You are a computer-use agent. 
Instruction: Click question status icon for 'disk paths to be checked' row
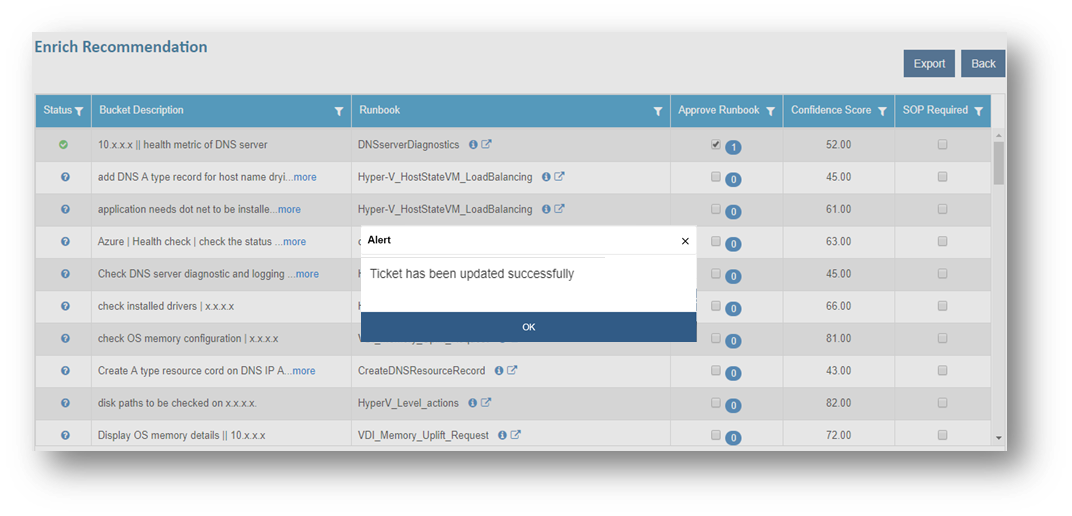click(66, 403)
